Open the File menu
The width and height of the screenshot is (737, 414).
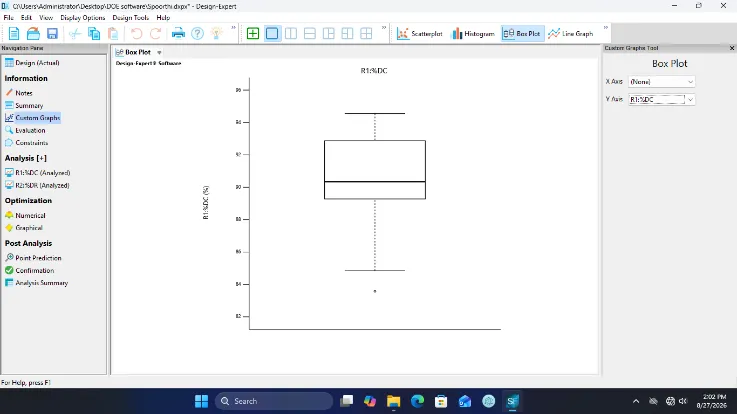(8, 18)
